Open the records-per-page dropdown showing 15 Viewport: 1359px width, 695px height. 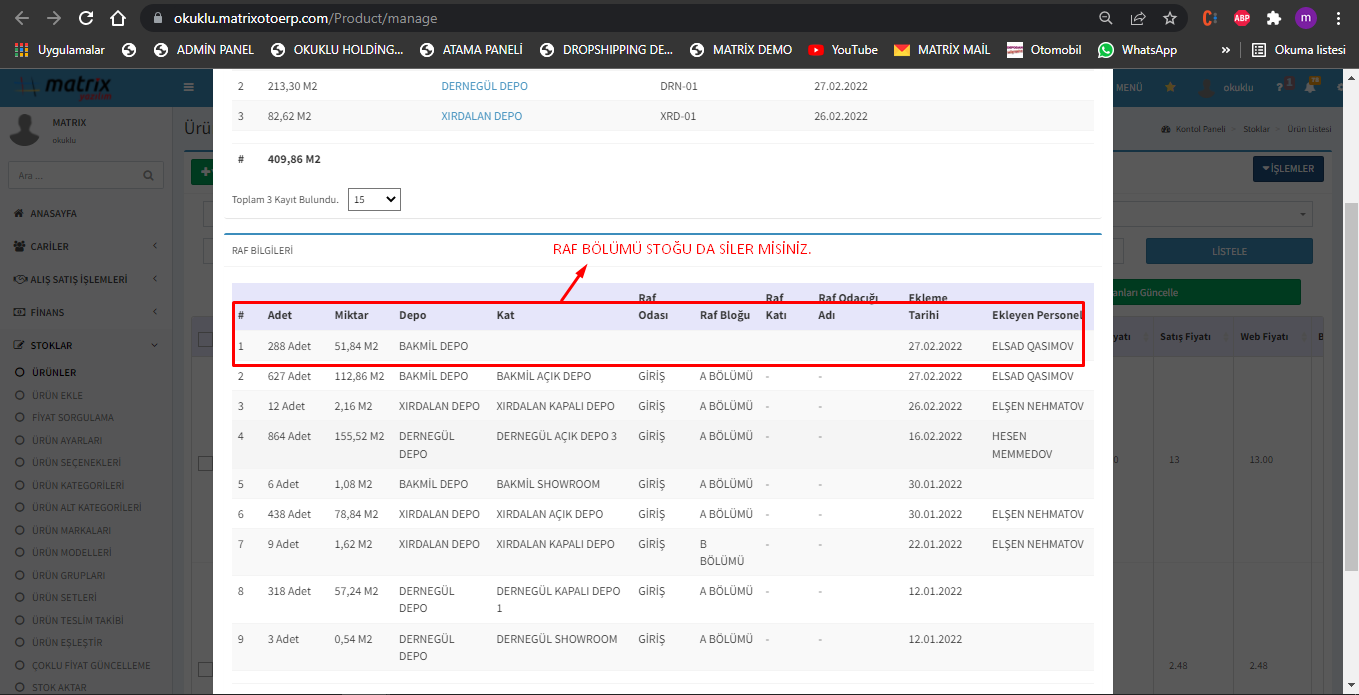[x=374, y=199]
